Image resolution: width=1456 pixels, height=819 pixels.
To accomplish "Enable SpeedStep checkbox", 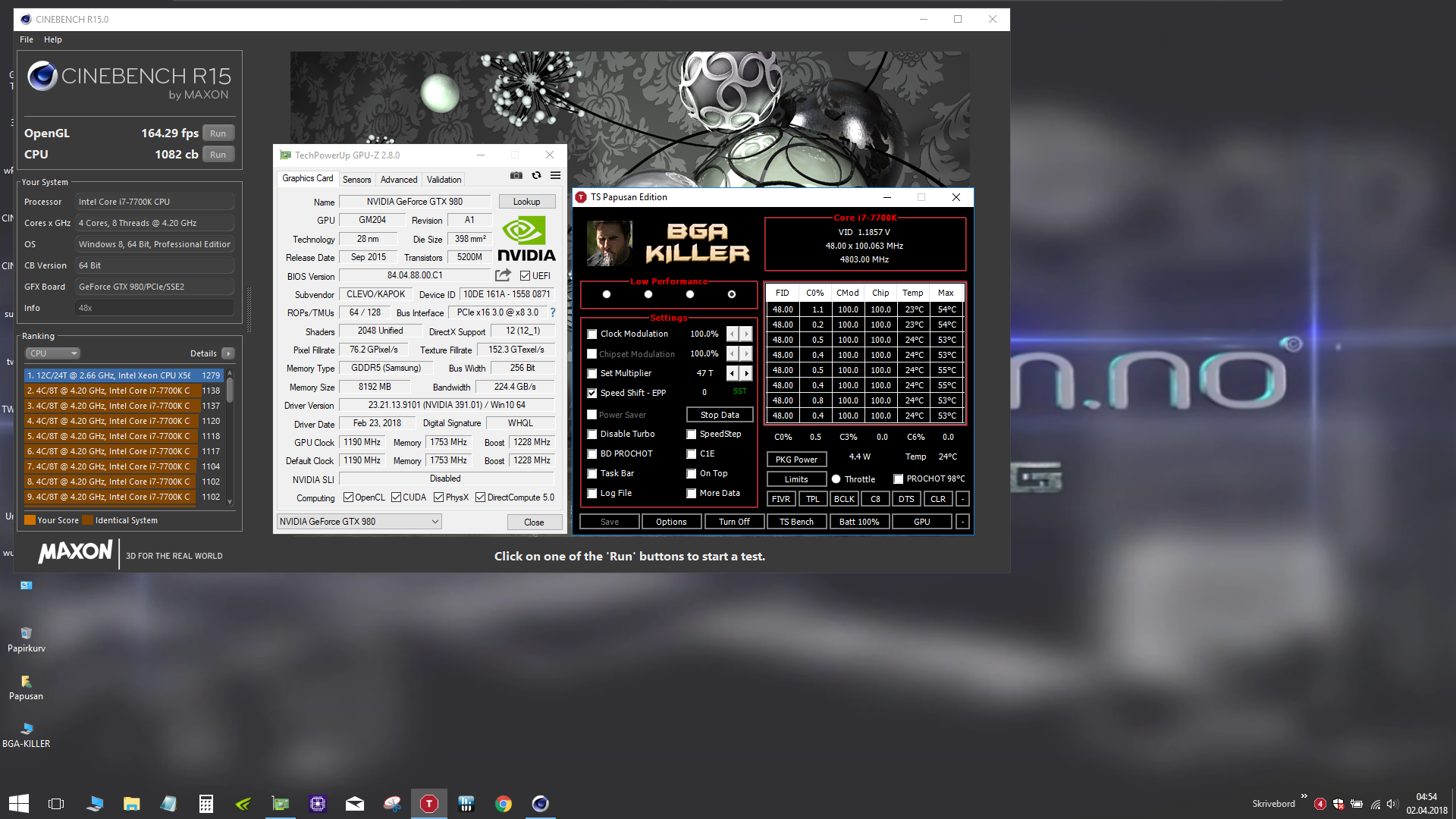I will (692, 434).
